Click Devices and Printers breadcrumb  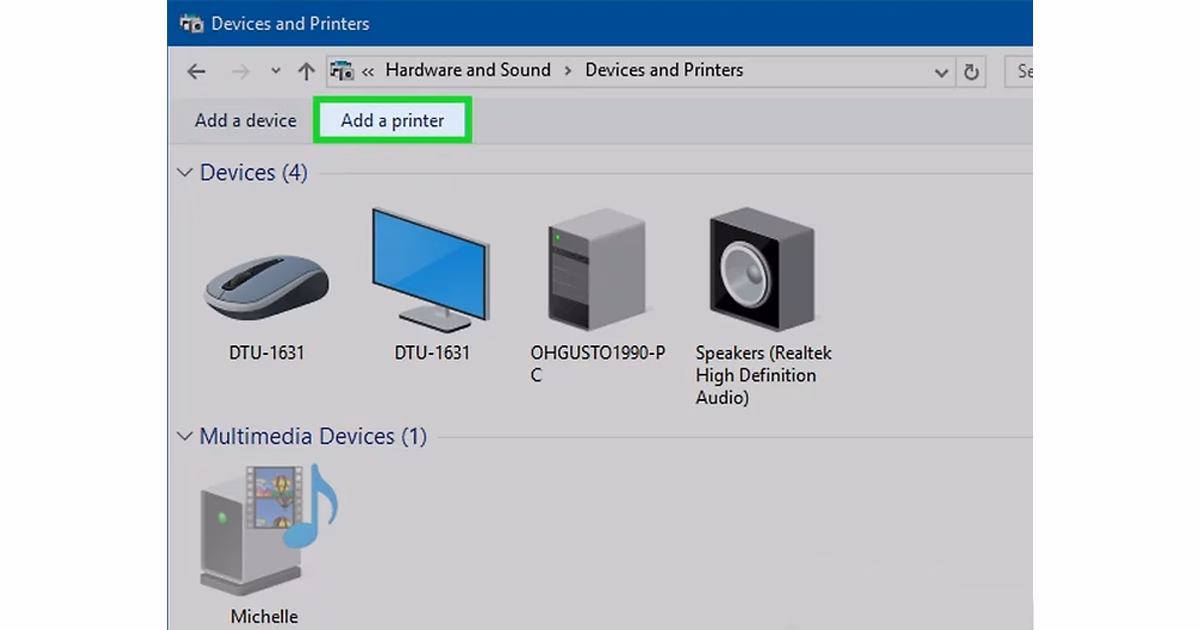click(x=664, y=70)
